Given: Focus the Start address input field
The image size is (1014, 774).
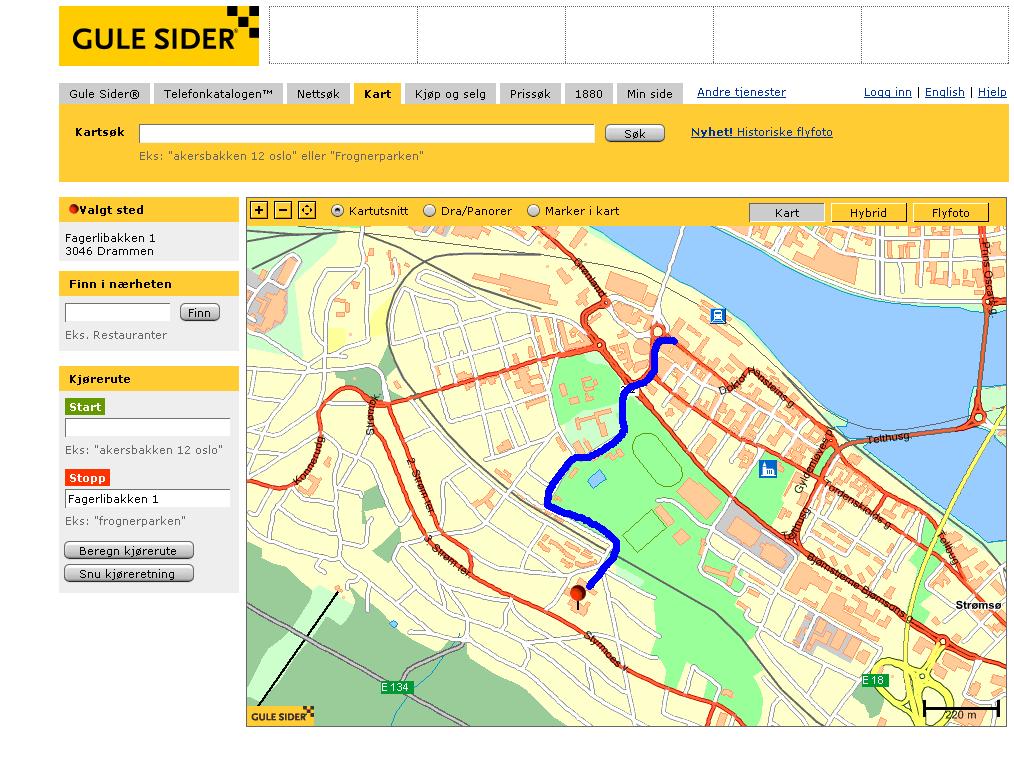Looking at the screenshot, I should [x=147, y=427].
